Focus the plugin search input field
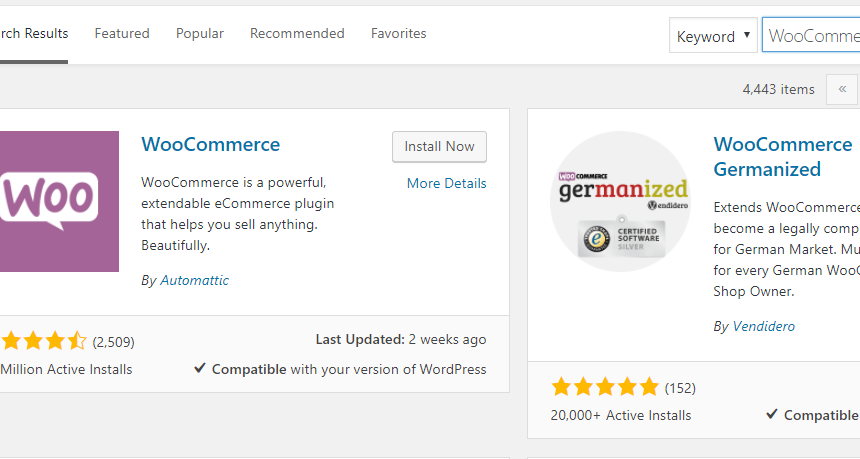860x459 pixels. [811, 36]
